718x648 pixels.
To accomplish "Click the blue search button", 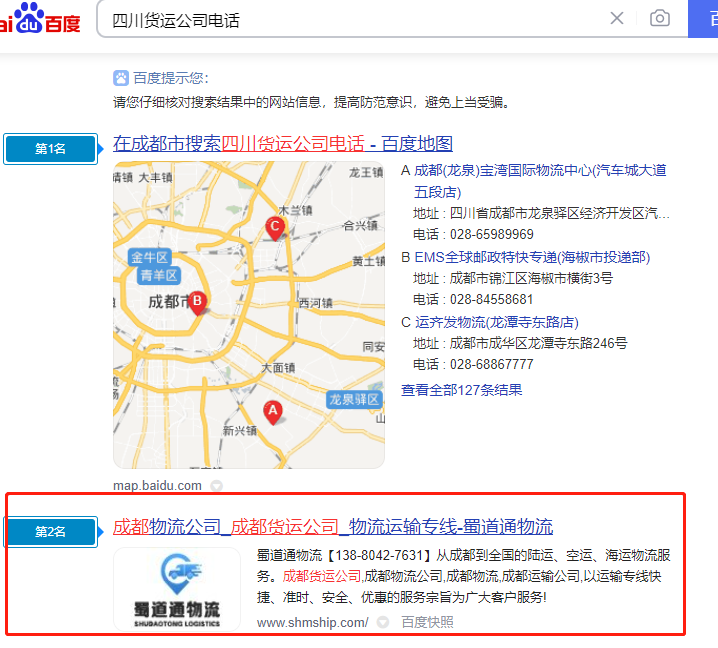I will [703, 18].
